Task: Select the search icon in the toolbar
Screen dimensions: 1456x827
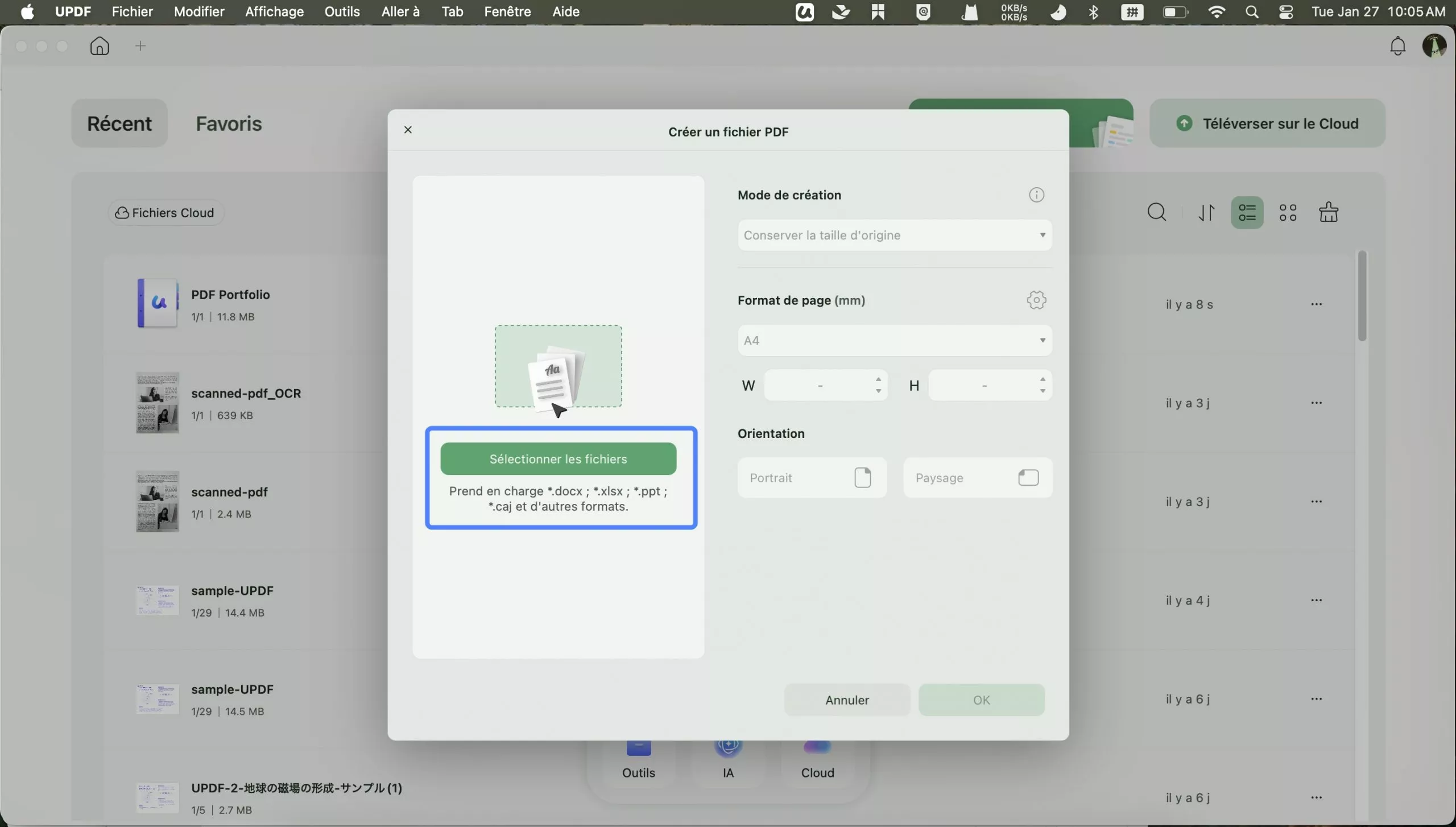Action: tap(1156, 212)
